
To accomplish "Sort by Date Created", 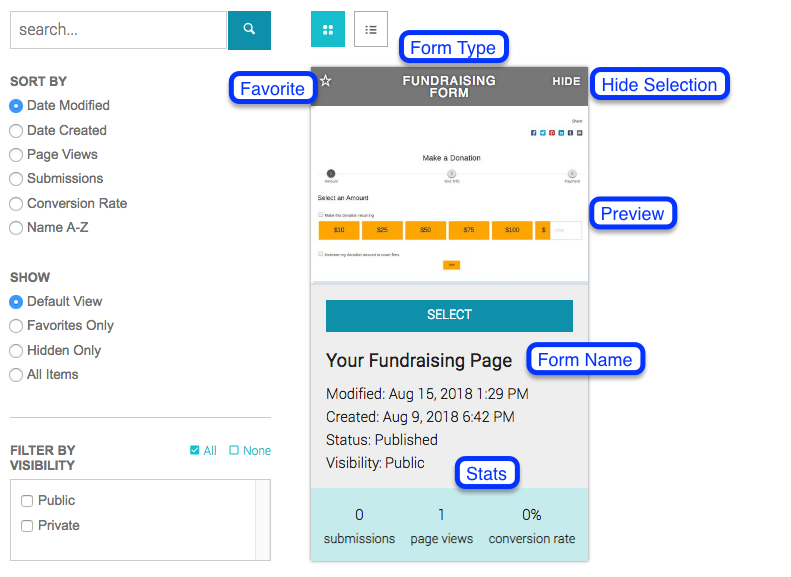I will tap(16, 130).
